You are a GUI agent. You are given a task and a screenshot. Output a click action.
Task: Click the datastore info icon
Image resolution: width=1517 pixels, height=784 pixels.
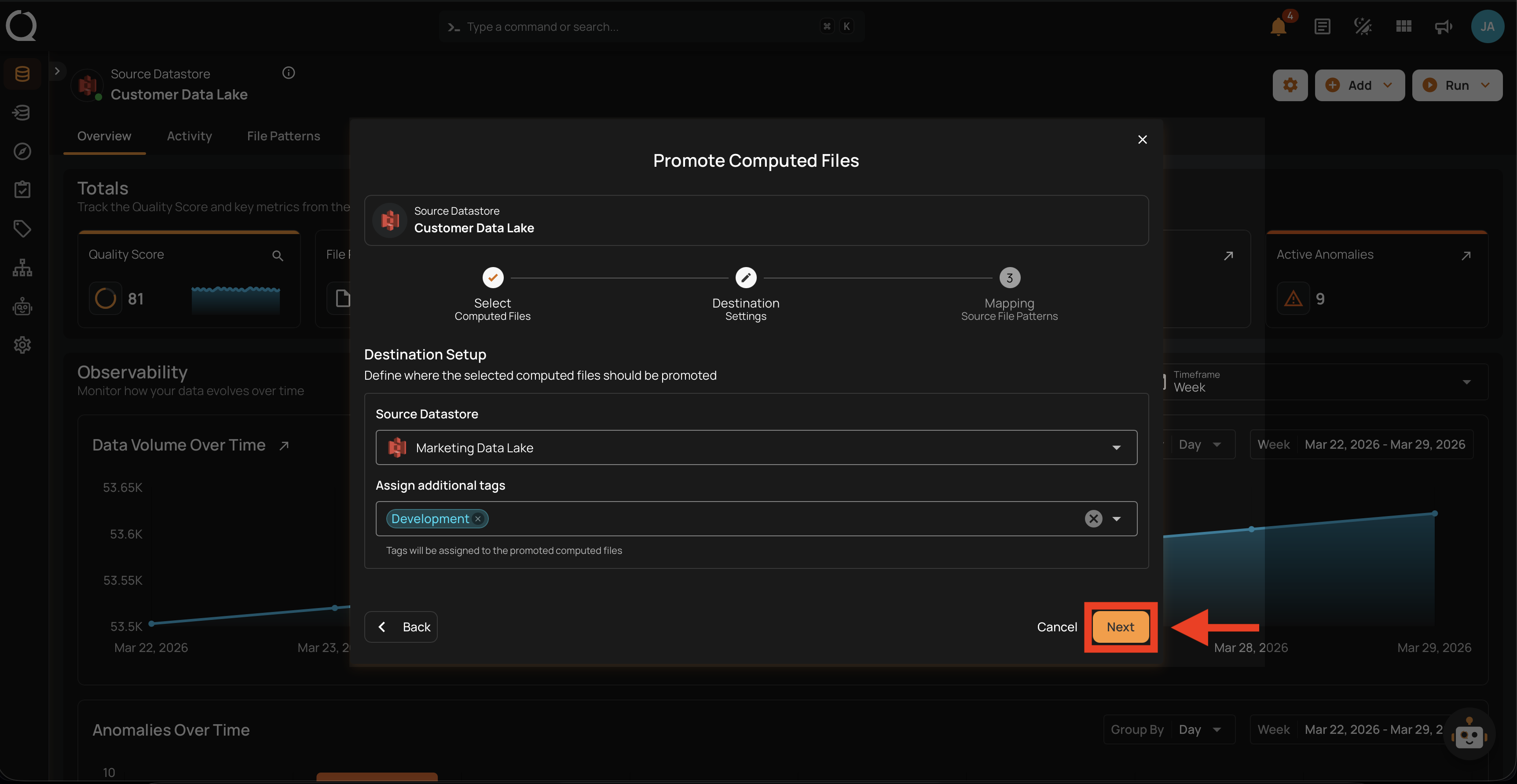click(289, 73)
